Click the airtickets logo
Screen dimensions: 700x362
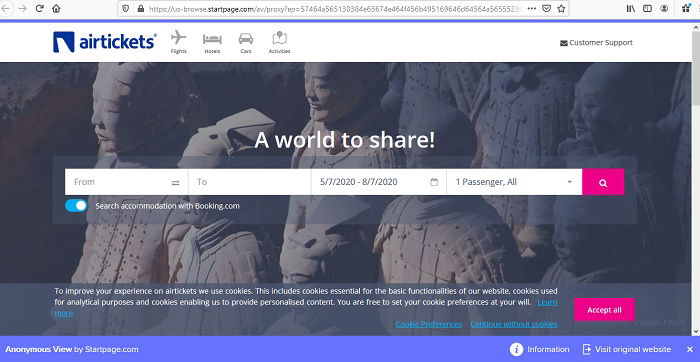(x=104, y=42)
